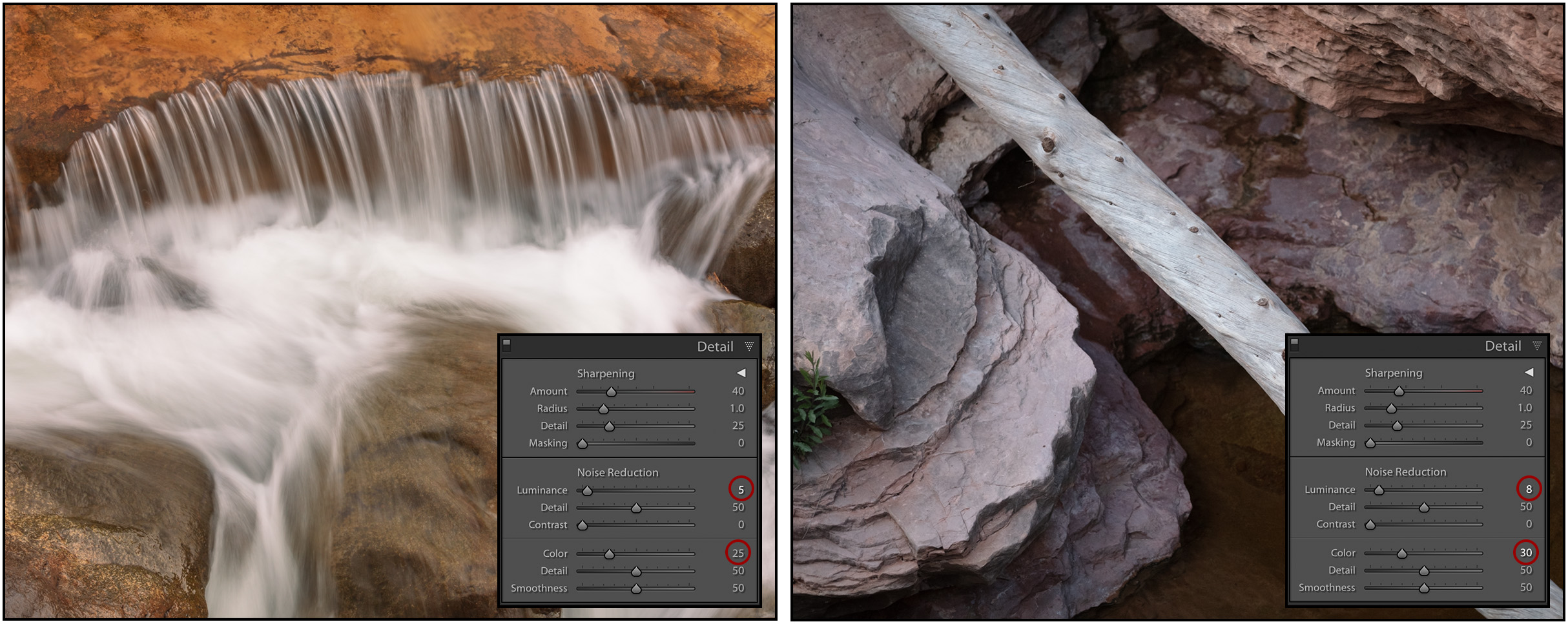Click the Radius value 1.0 in the rock panel

click(1525, 408)
